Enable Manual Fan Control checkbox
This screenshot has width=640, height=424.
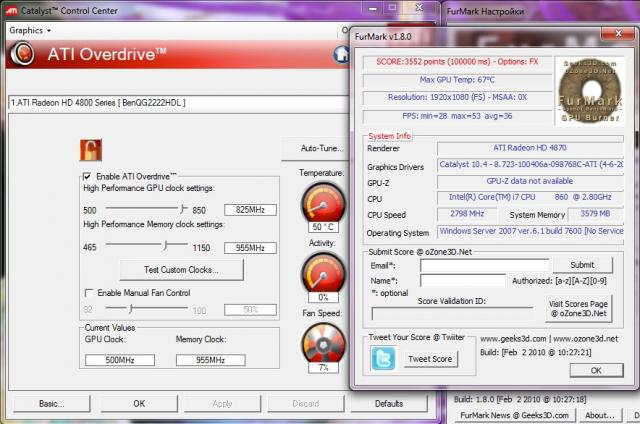click(89, 293)
